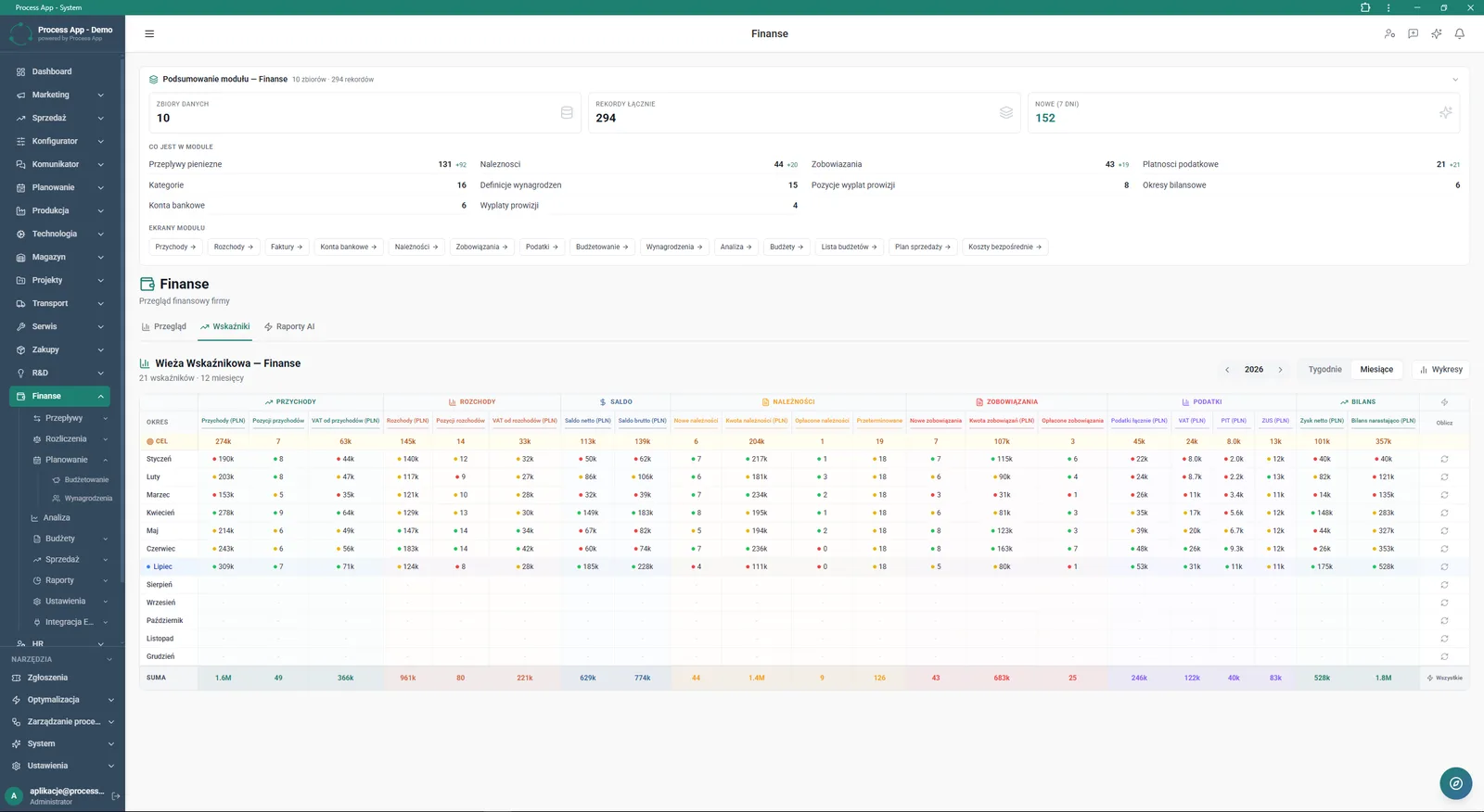Recalculate the Lipiec row

(1444, 566)
